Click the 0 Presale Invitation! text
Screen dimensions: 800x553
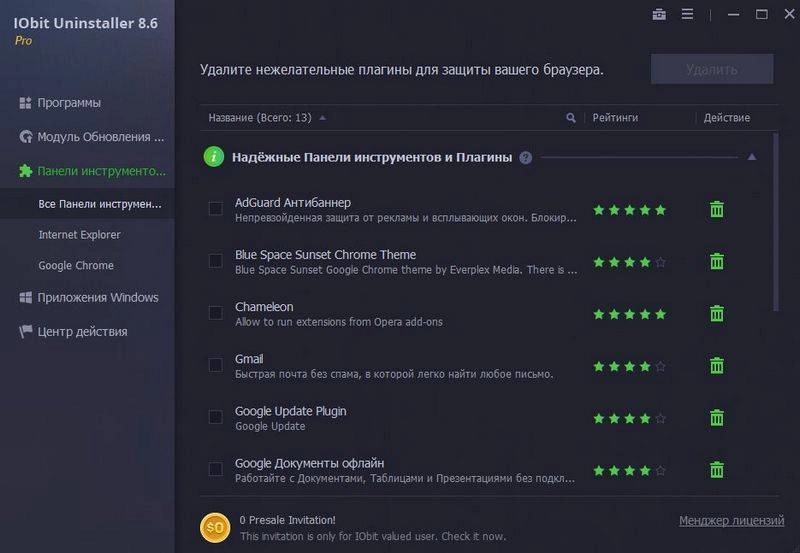click(287, 520)
